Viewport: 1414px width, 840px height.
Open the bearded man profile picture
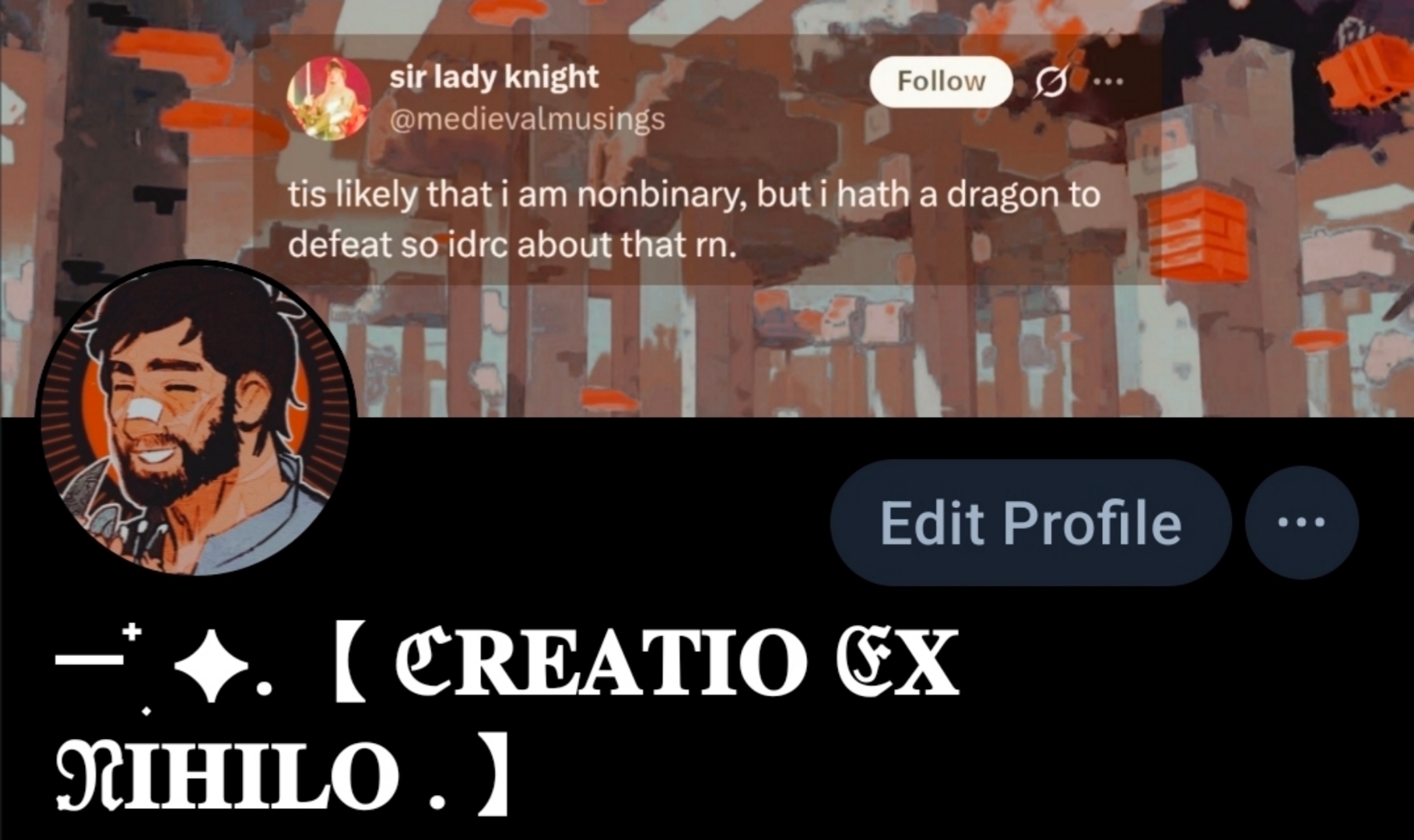(196, 418)
